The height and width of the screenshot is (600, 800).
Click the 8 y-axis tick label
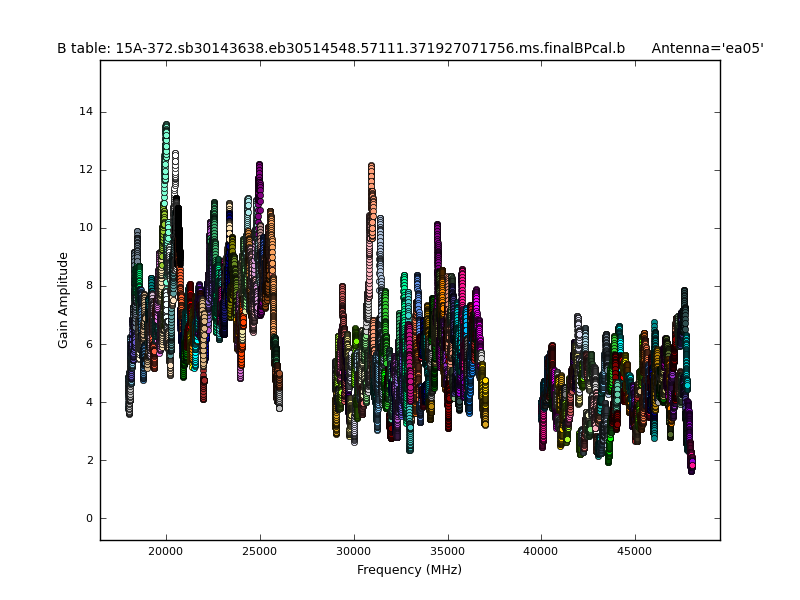click(x=90, y=286)
